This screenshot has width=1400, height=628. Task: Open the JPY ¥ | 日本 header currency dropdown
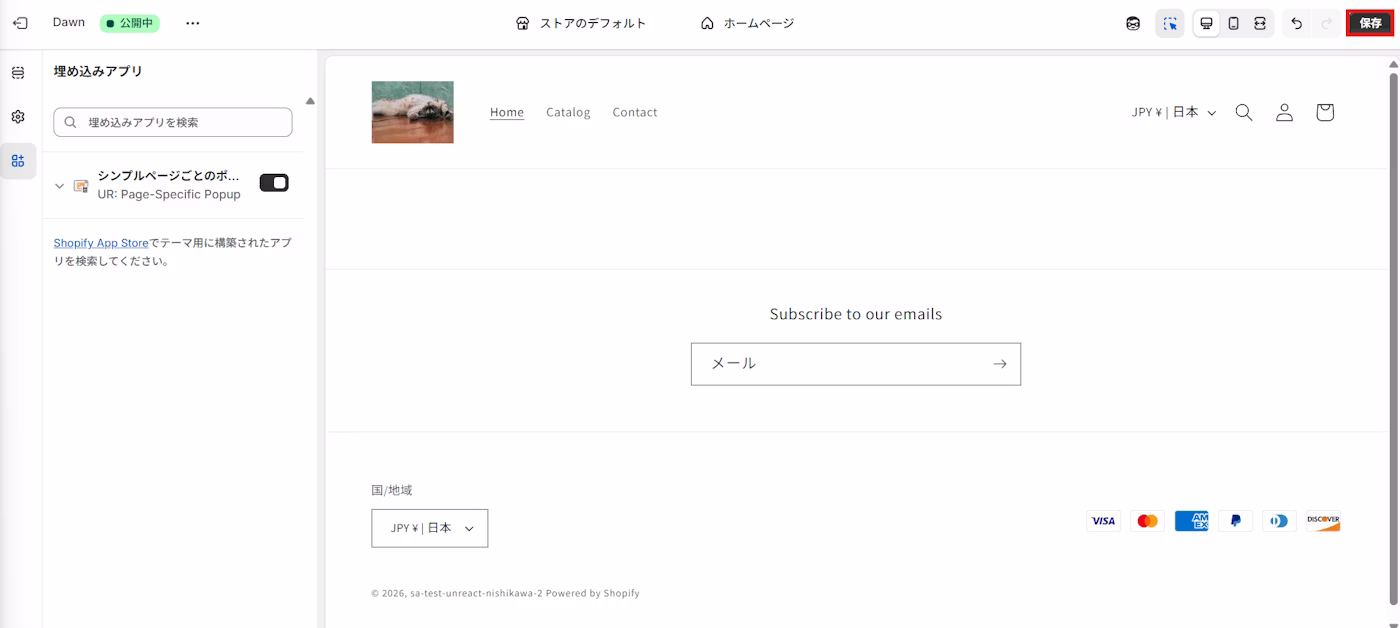[1173, 112]
